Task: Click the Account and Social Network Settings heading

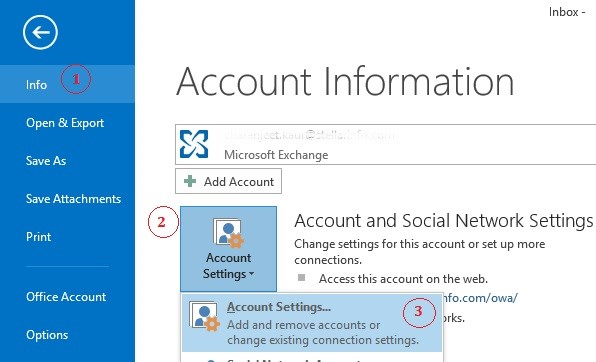Action: 444,221
